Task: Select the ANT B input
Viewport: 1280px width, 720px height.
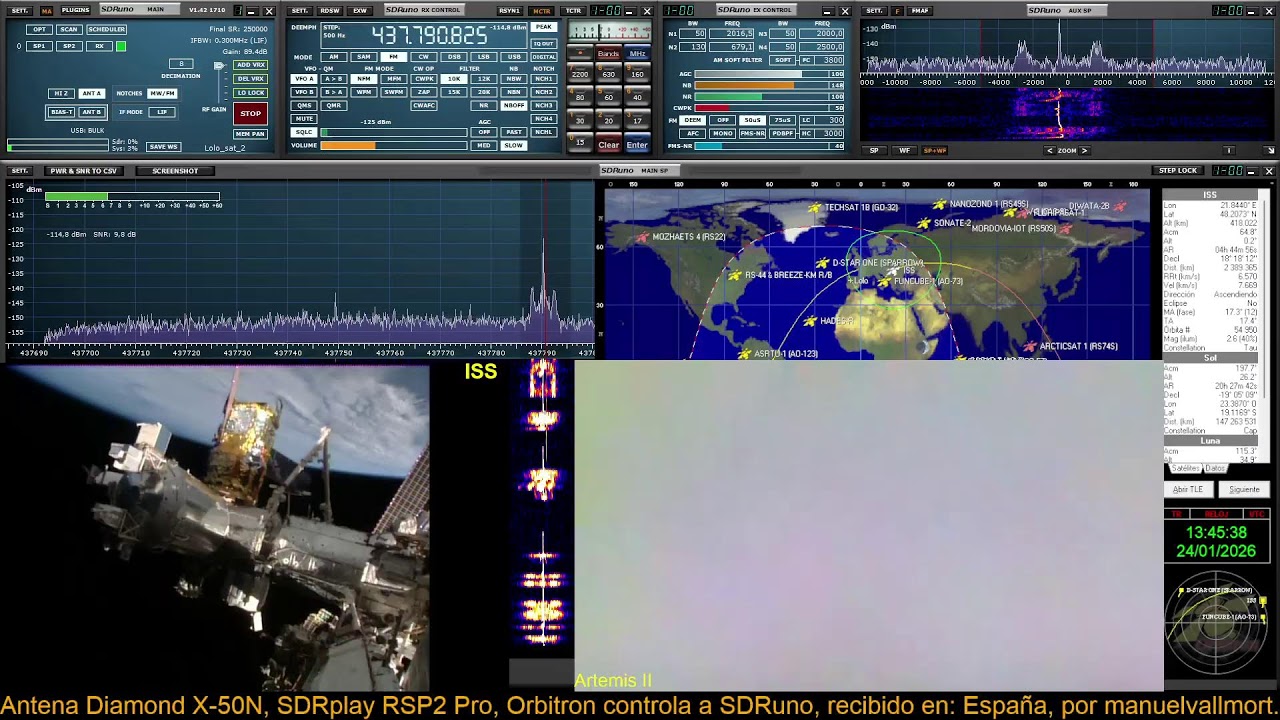Action: pos(91,112)
